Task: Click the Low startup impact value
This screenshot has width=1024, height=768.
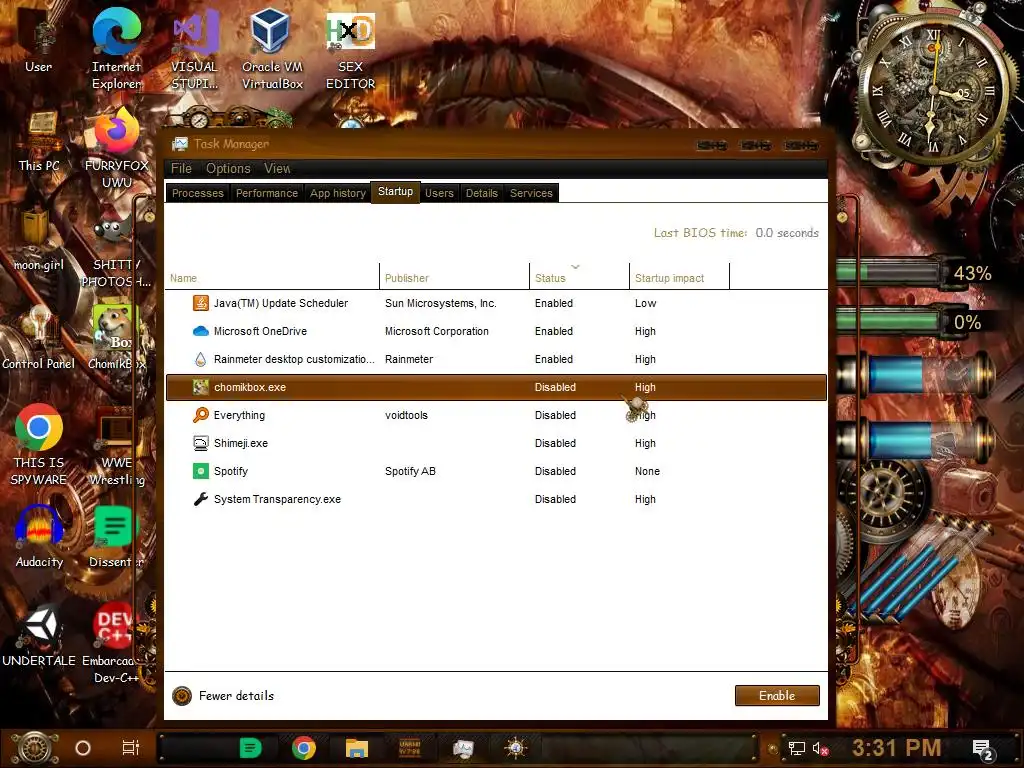Action: click(645, 303)
